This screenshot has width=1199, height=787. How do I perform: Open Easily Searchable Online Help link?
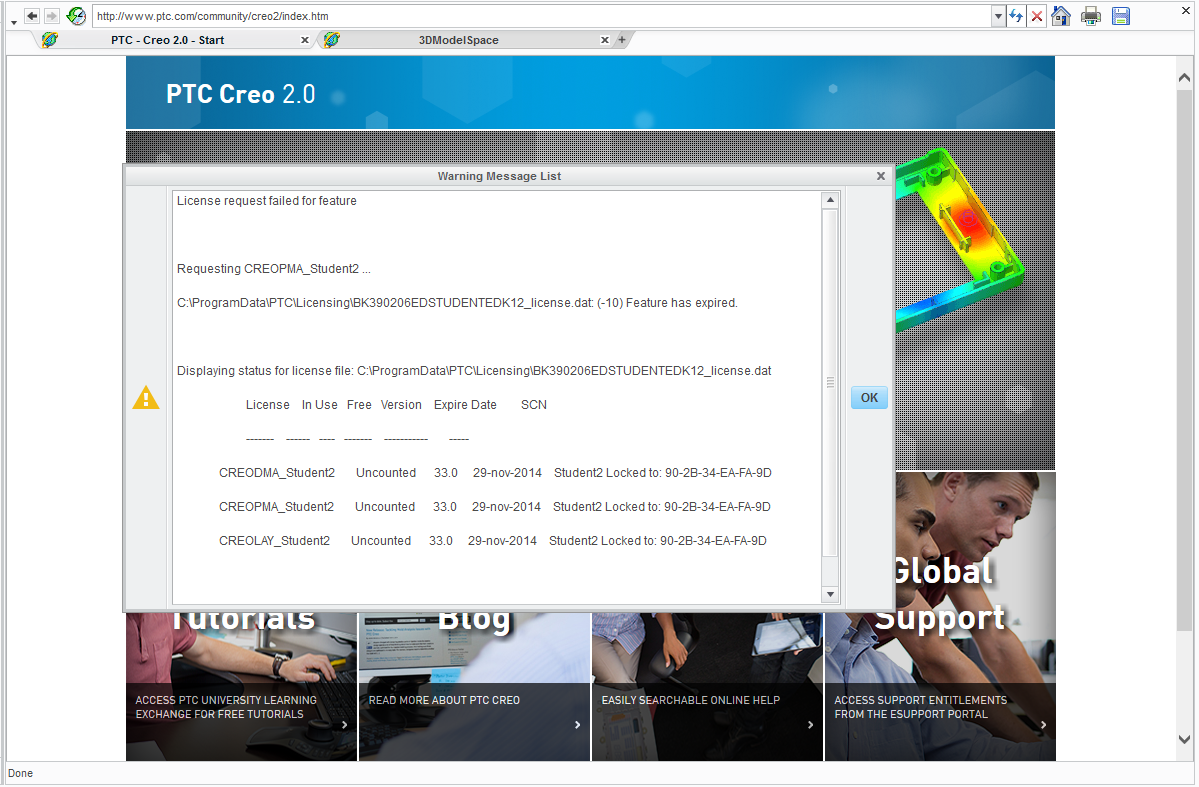[690, 701]
